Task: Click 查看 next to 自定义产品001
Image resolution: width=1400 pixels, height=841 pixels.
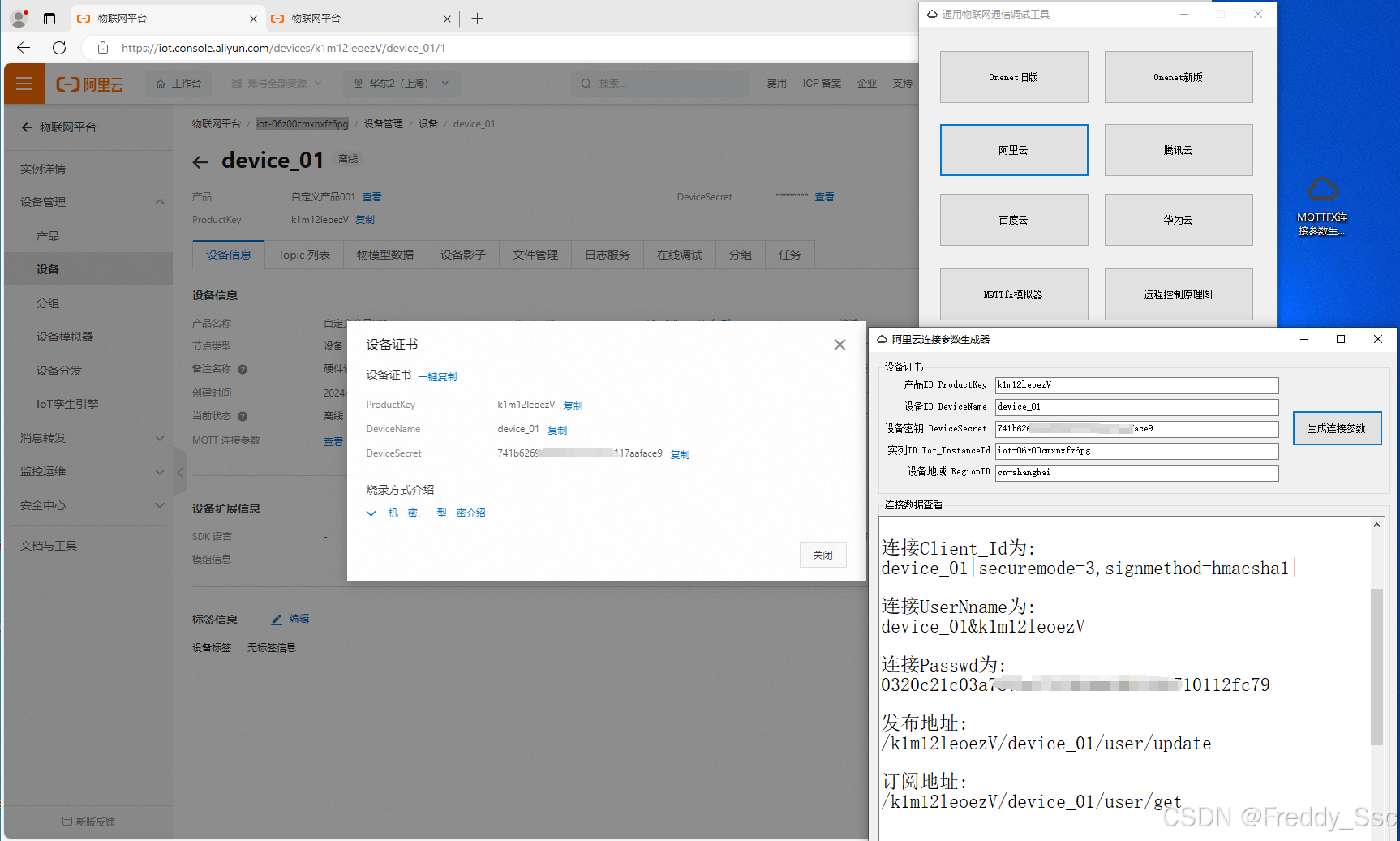Action: (x=371, y=197)
